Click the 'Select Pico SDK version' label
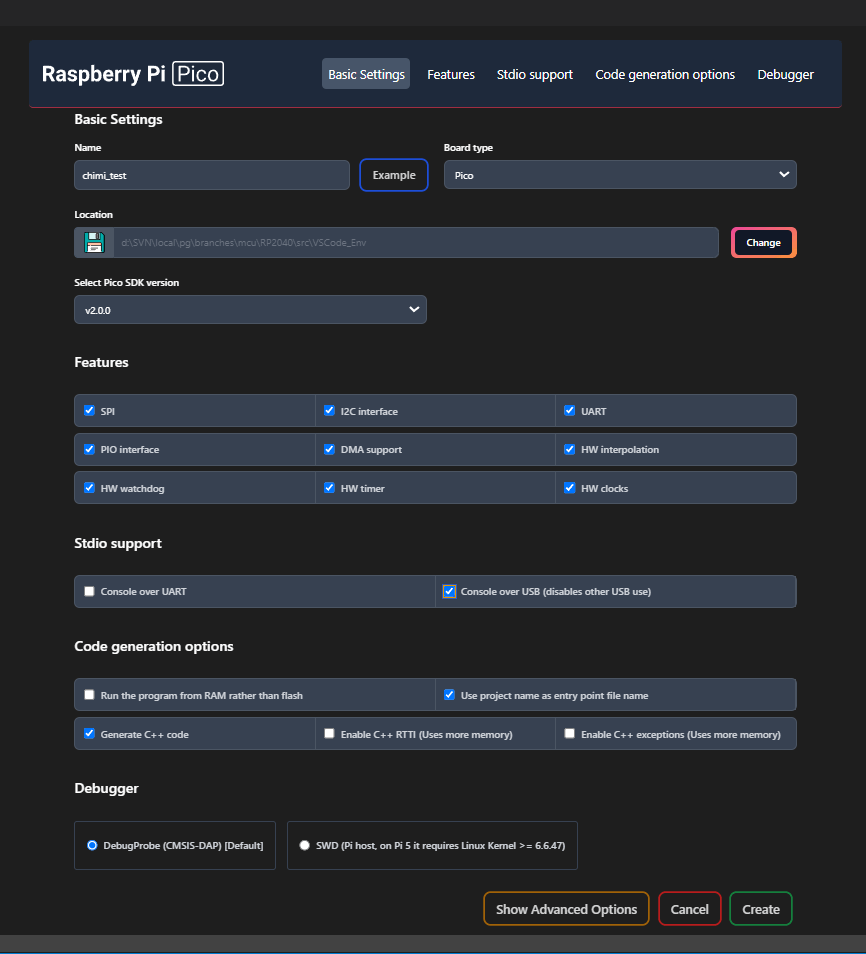The width and height of the screenshot is (866, 954). [127, 282]
